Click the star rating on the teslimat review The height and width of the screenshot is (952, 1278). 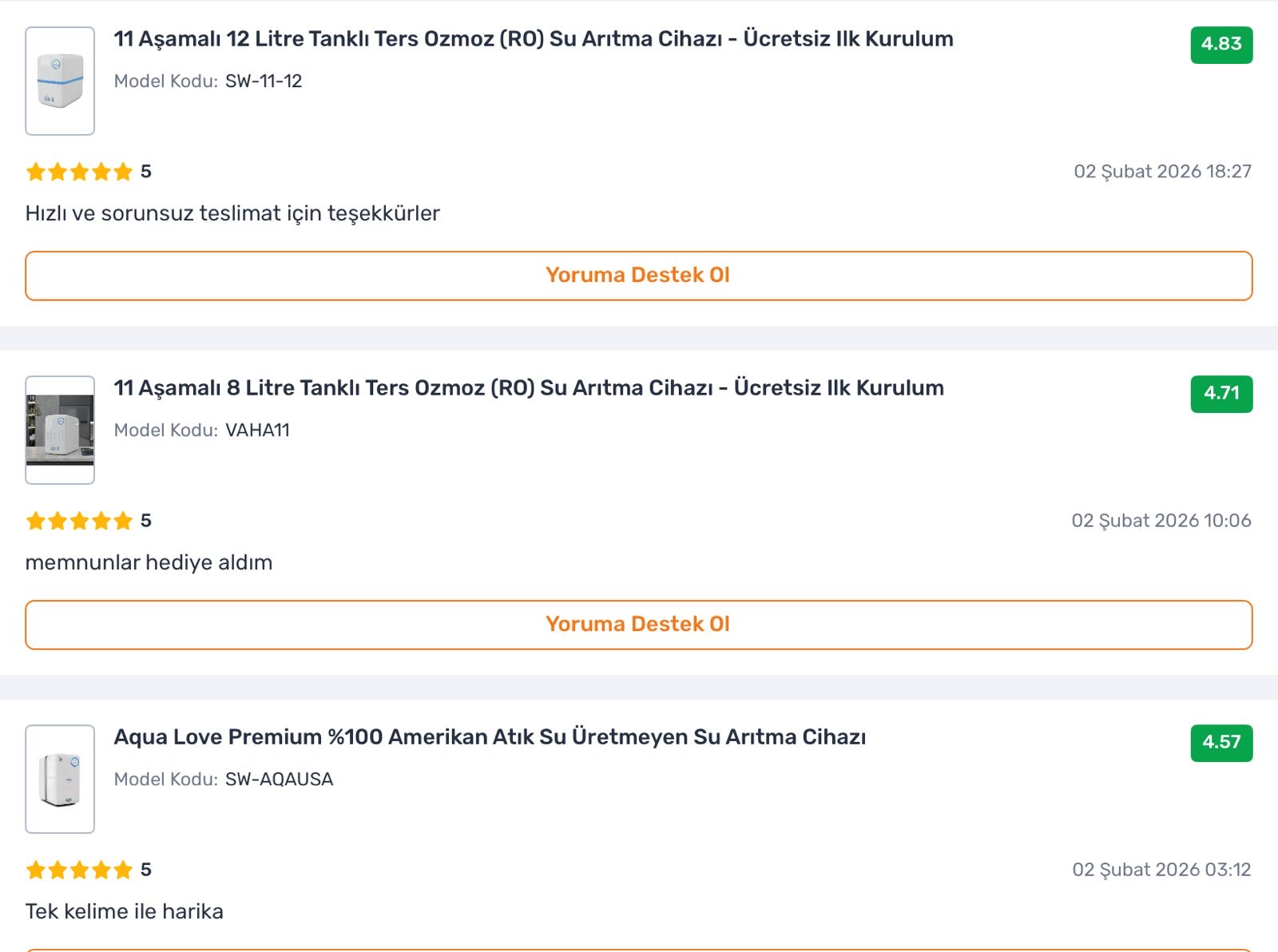click(x=79, y=172)
